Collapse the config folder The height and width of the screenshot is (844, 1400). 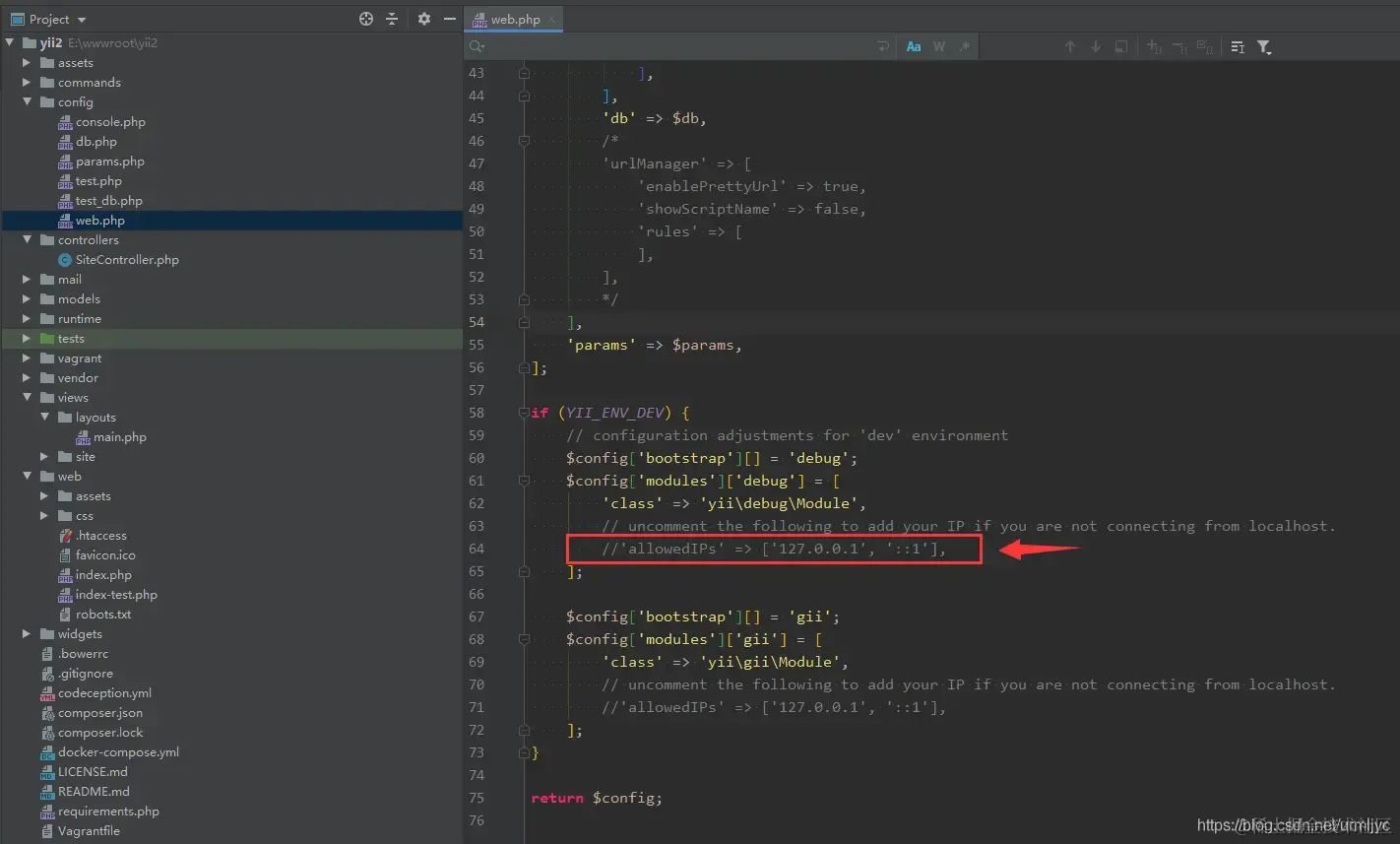pyautogui.click(x=28, y=102)
